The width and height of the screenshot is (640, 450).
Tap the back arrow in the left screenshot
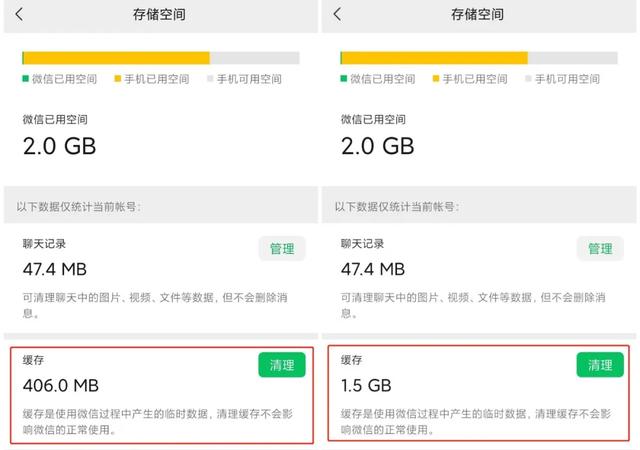point(20,15)
